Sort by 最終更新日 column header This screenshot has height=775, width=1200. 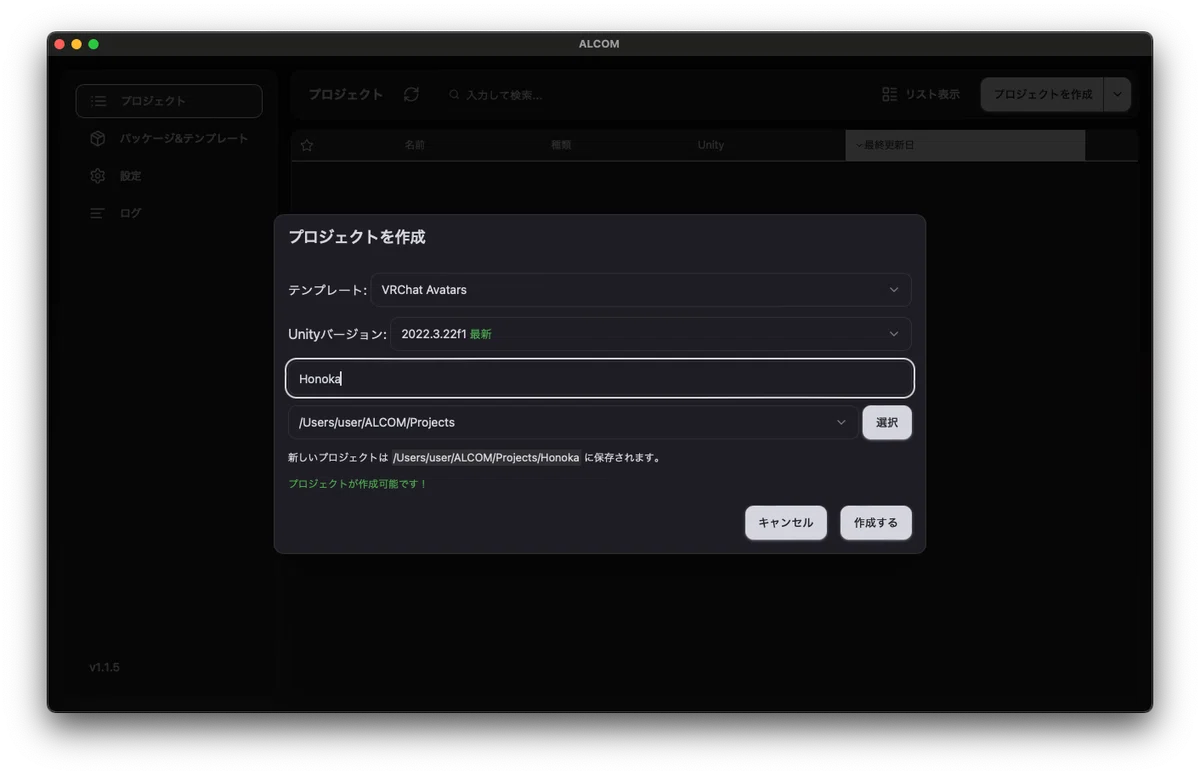[x=965, y=145]
